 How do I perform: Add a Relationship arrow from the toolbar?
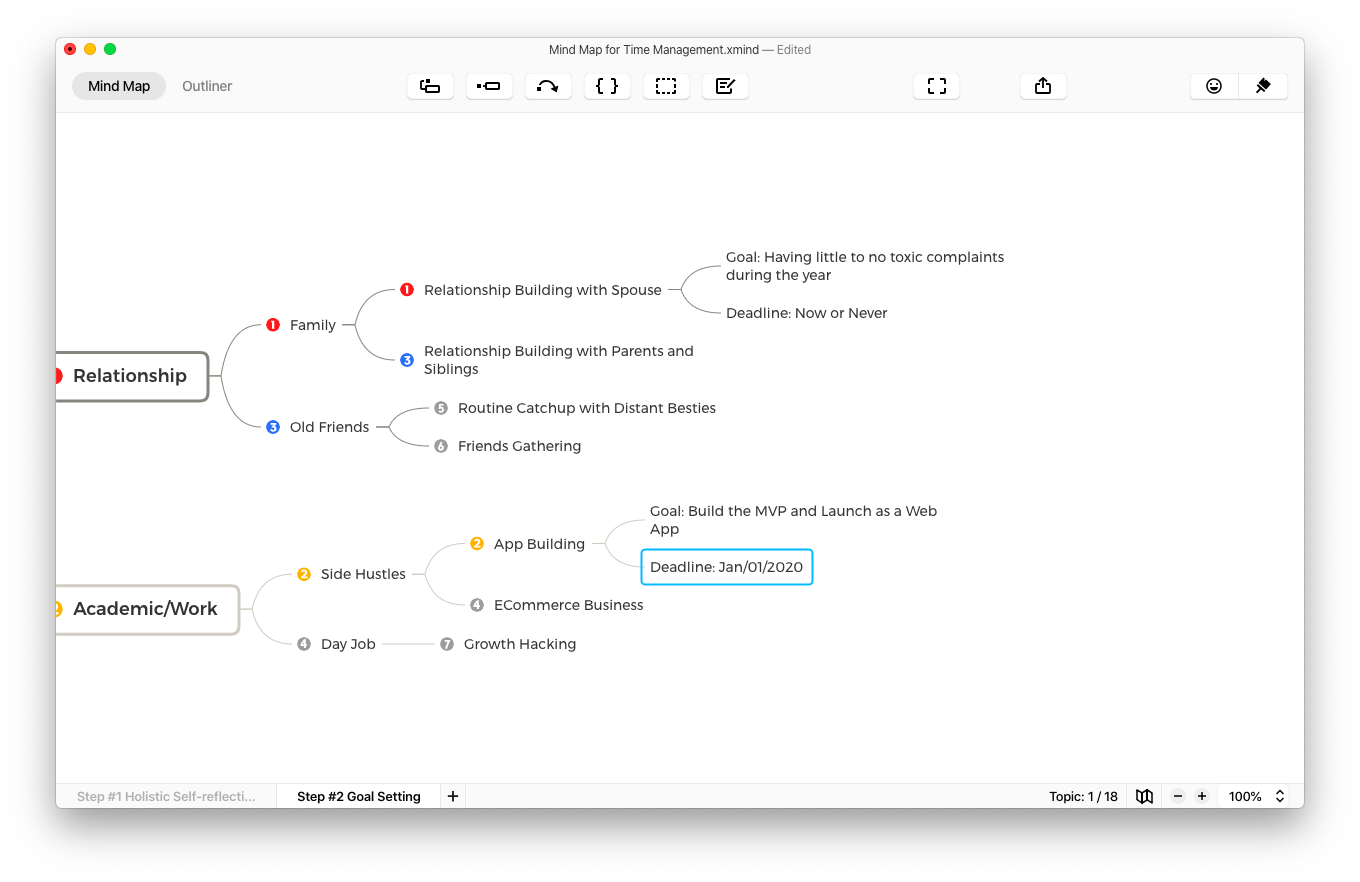[x=548, y=86]
